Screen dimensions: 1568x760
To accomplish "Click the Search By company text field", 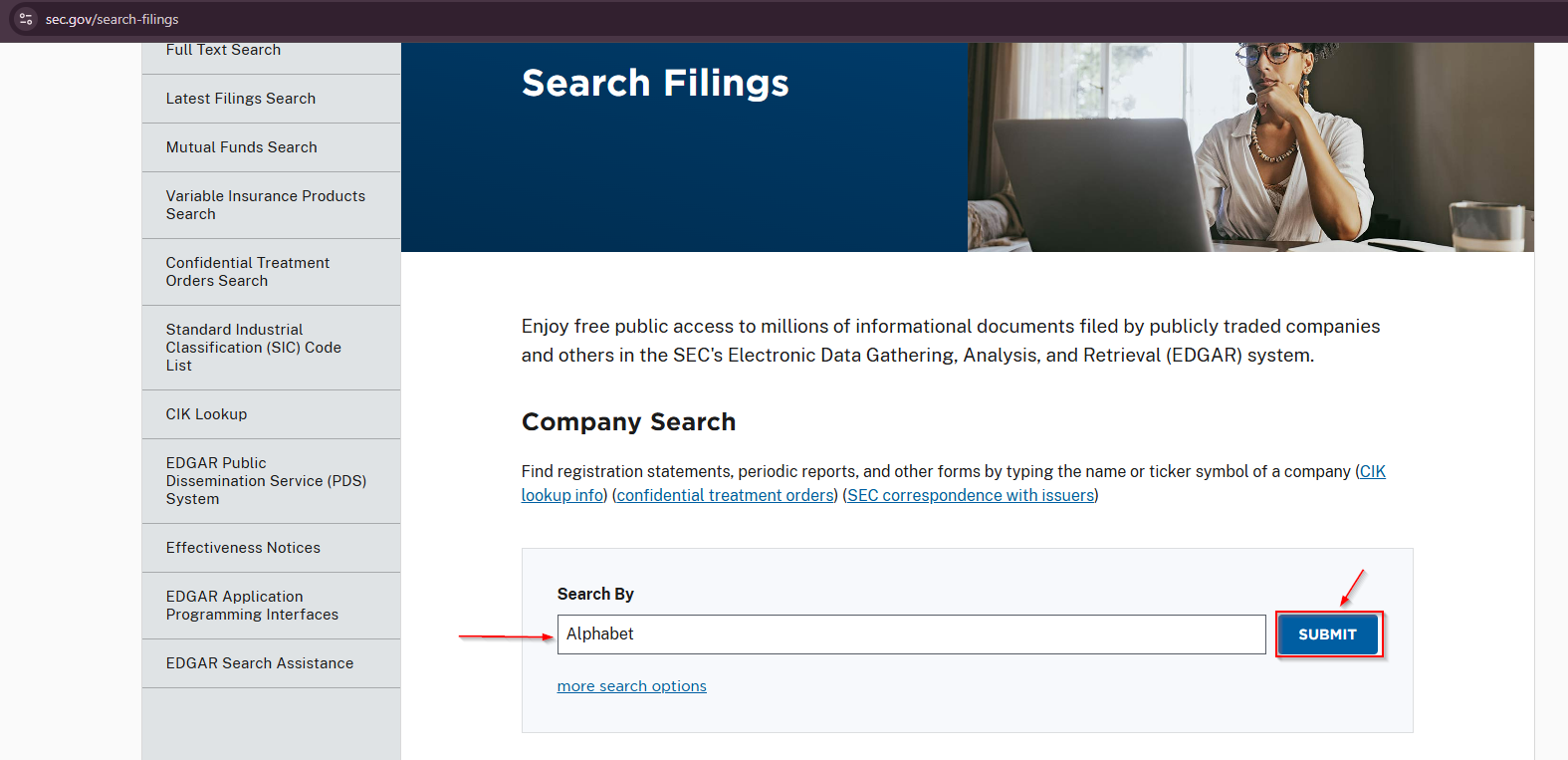I will (911, 634).
